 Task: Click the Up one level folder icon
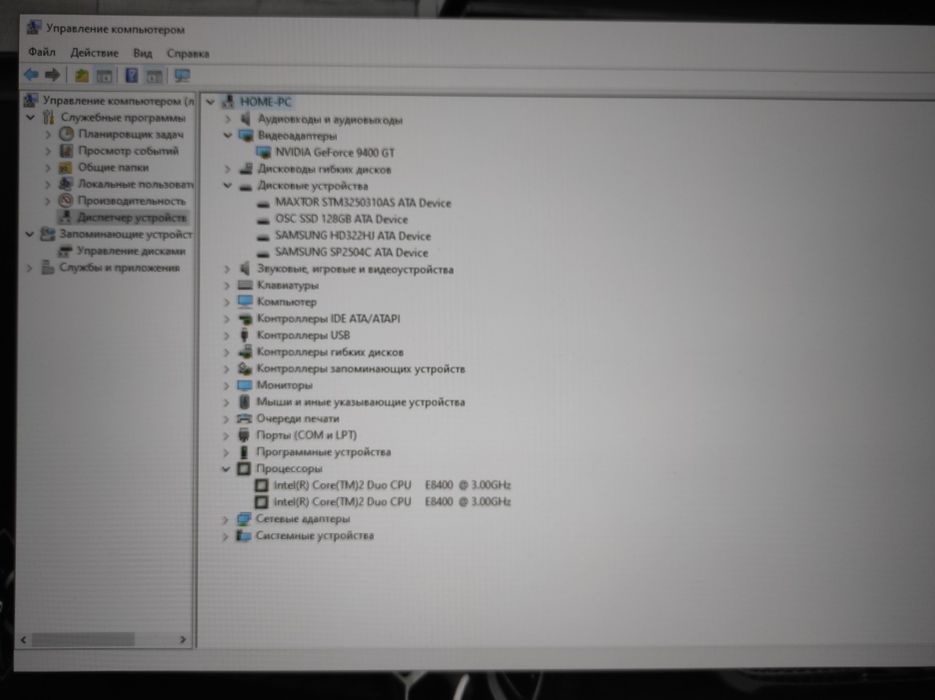[82, 76]
